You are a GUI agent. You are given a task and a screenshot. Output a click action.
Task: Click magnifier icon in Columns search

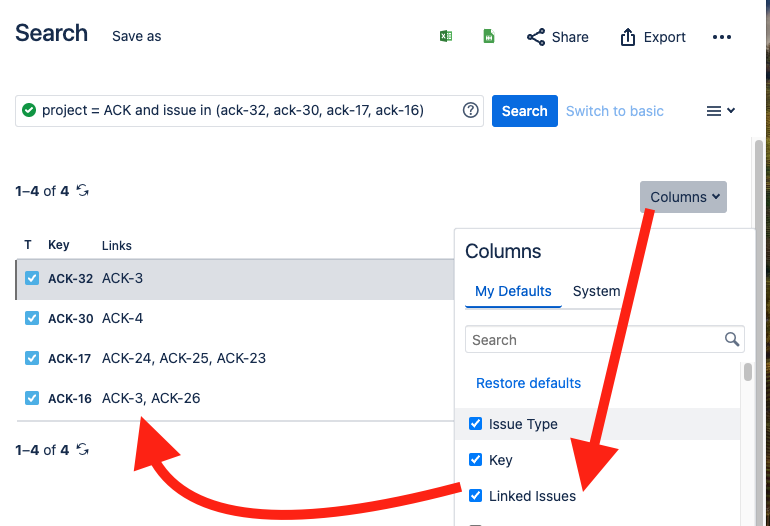tap(732, 339)
